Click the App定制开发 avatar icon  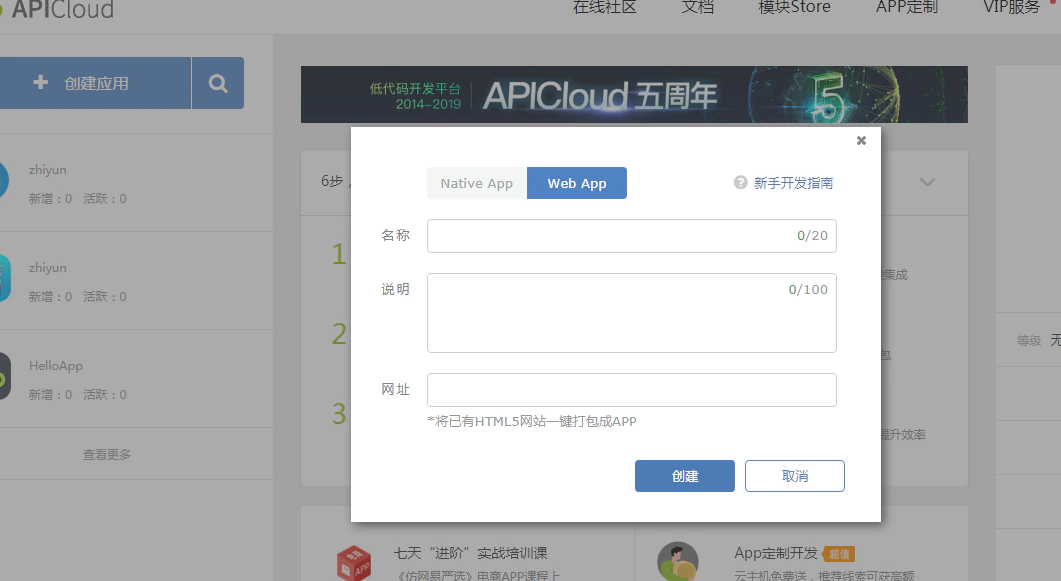click(677, 561)
